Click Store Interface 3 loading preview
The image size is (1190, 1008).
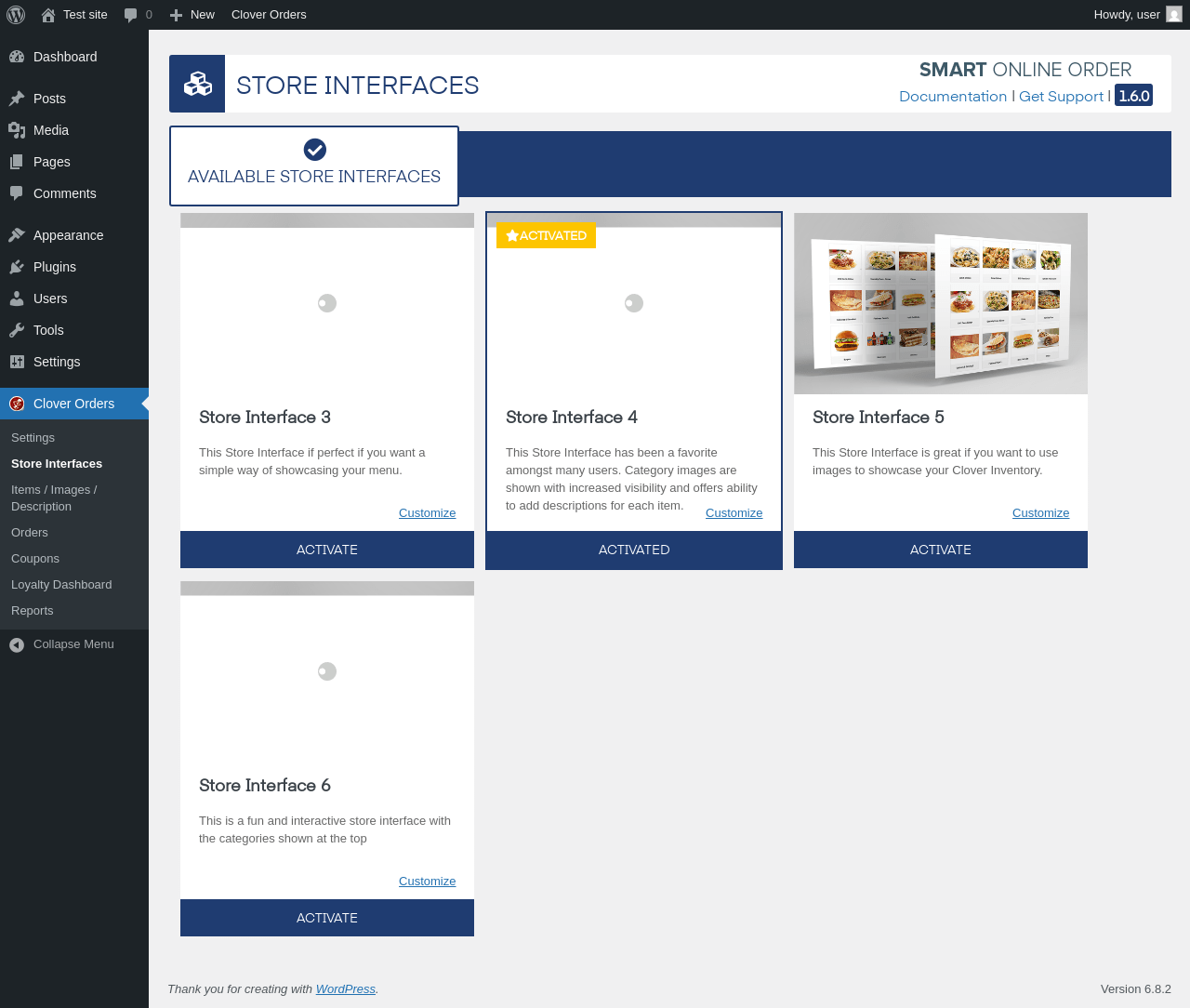[x=327, y=303]
